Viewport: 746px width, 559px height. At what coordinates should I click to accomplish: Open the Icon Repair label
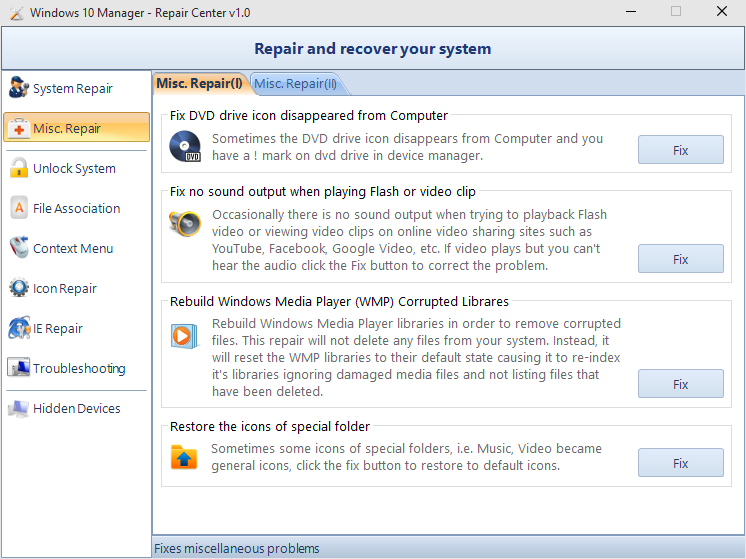[65, 288]
